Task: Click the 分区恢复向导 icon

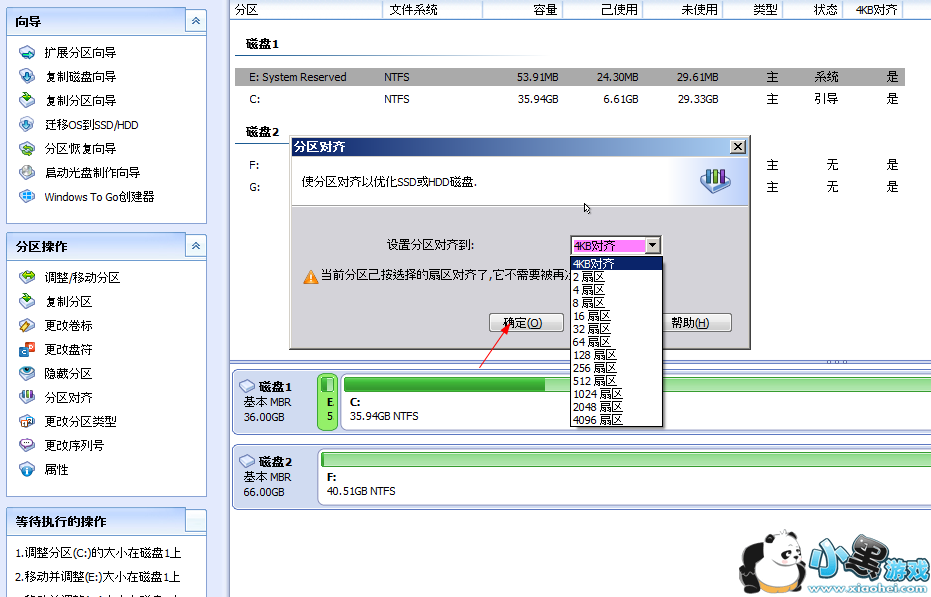Action: 27,148
